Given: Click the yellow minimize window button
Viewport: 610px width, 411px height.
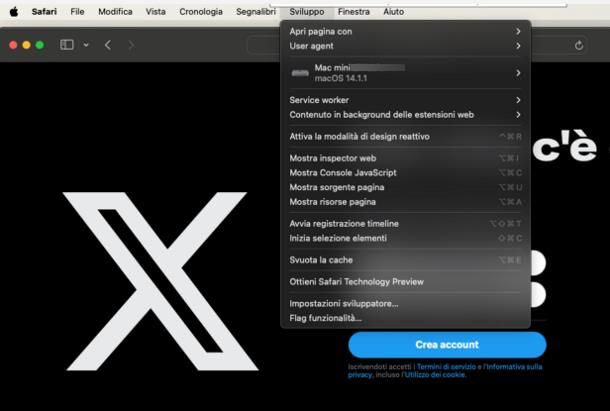Looking at the screenshot, I should pyautogui.click(x=26, y=45).
